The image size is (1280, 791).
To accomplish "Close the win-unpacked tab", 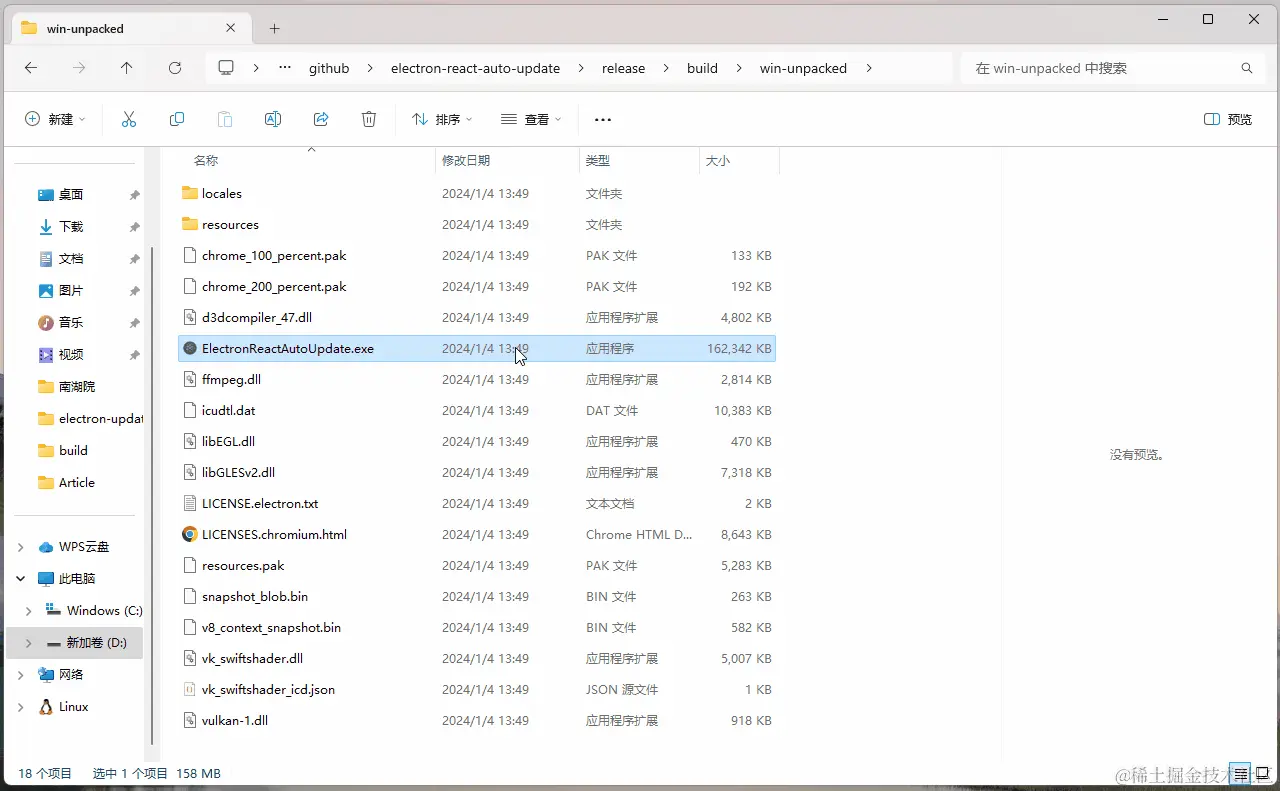I will [232, 28].
